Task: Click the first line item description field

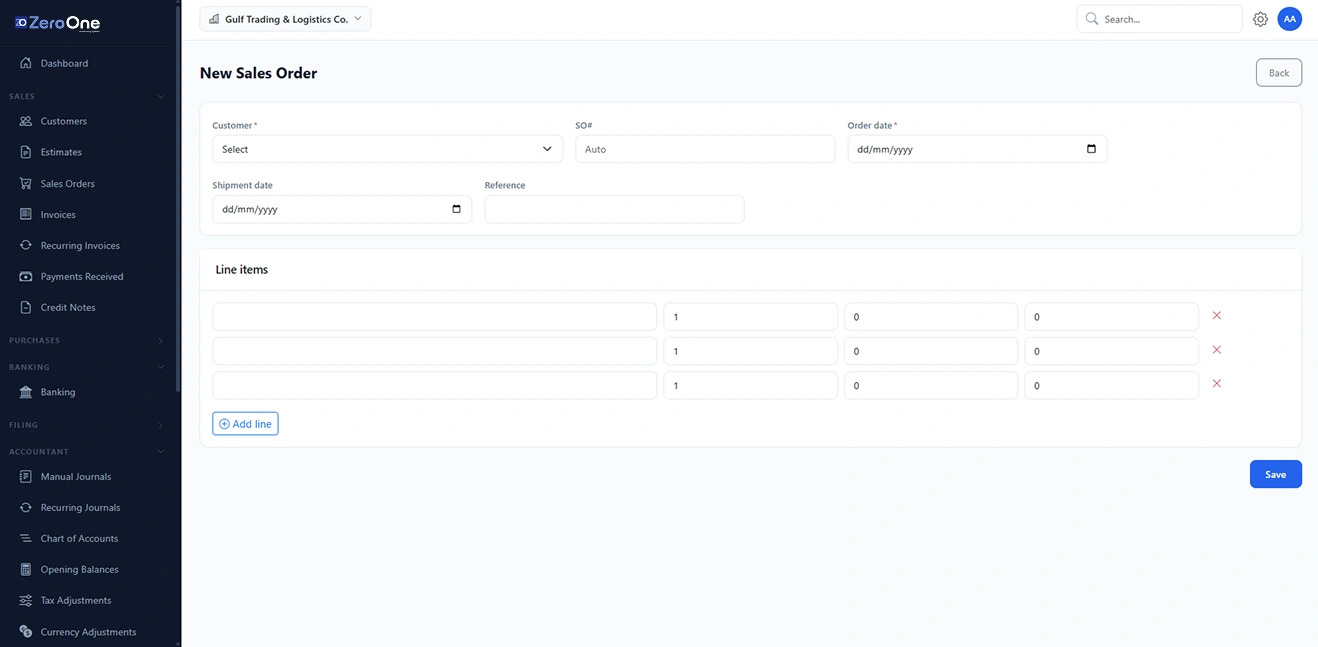Action: coord(434,317)
